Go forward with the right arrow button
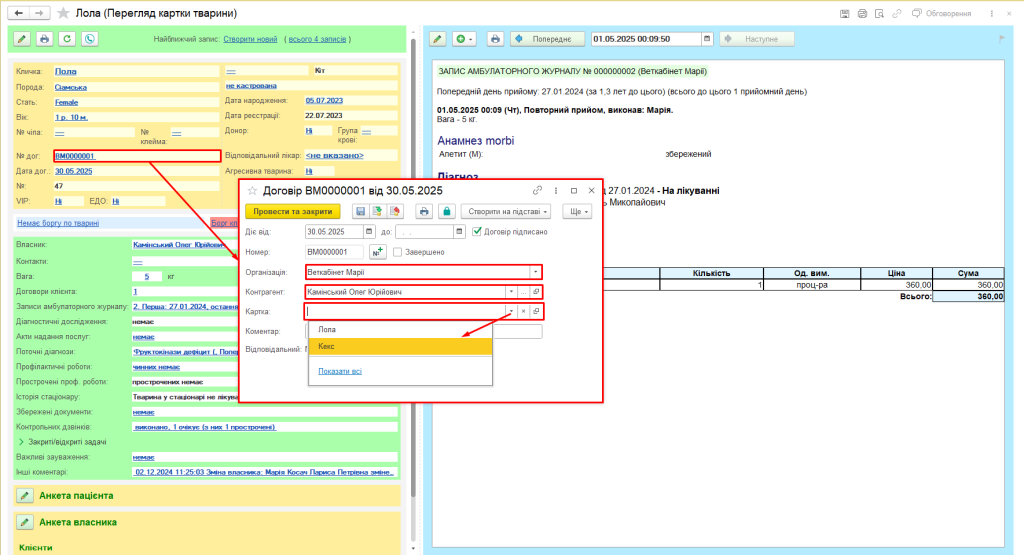 tap(39, 13)
